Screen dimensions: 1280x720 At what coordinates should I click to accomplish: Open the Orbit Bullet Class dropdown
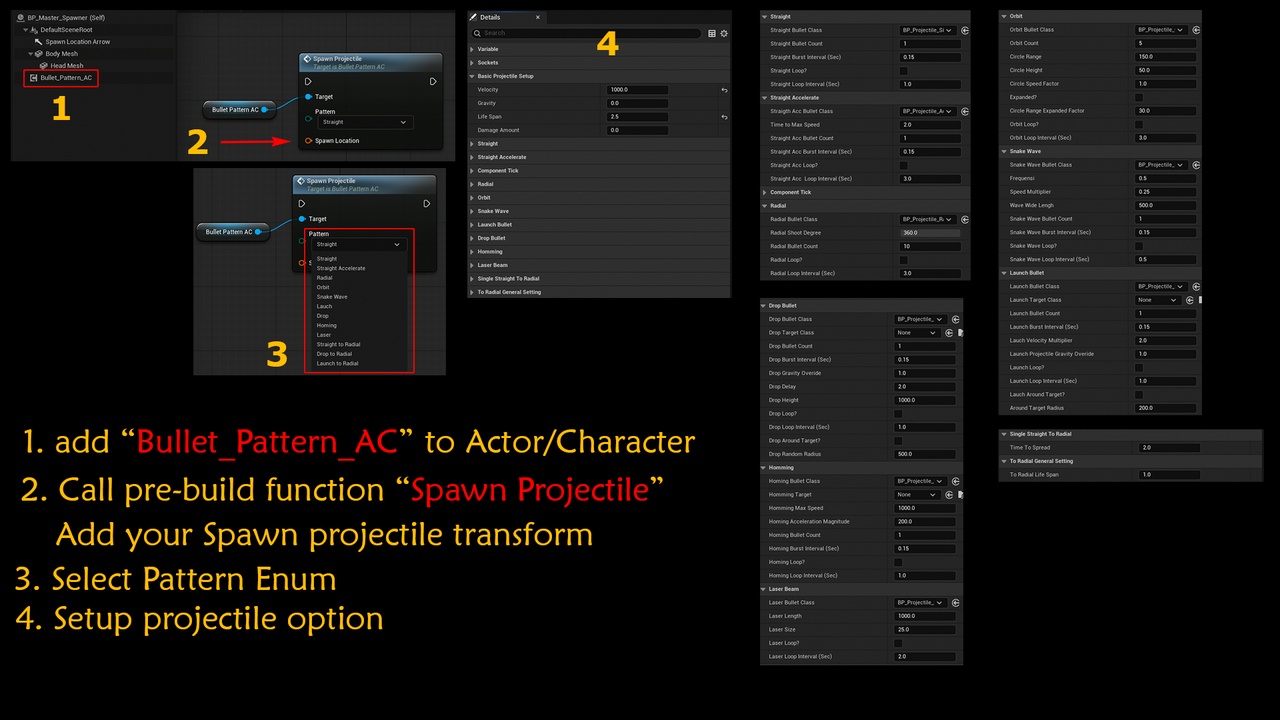click(x=1162, y=30)
